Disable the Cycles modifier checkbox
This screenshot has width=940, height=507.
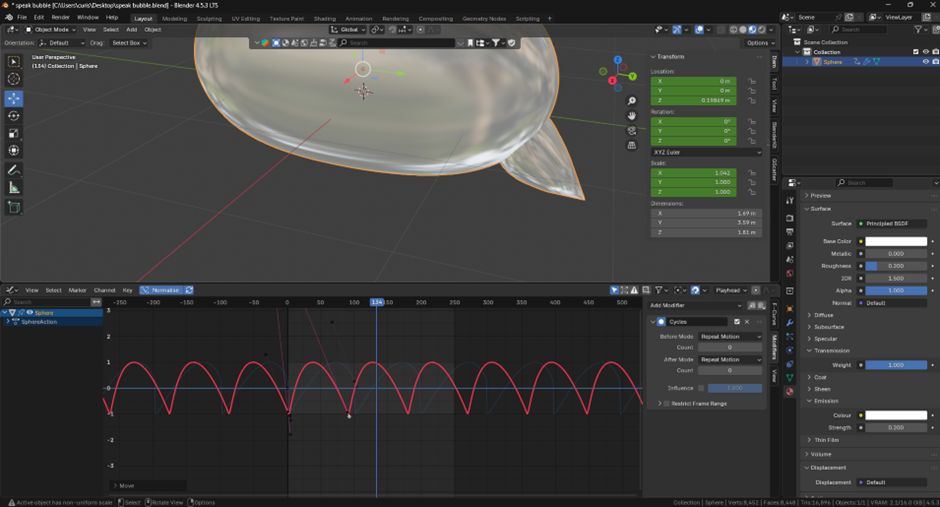tap(737, 322)
